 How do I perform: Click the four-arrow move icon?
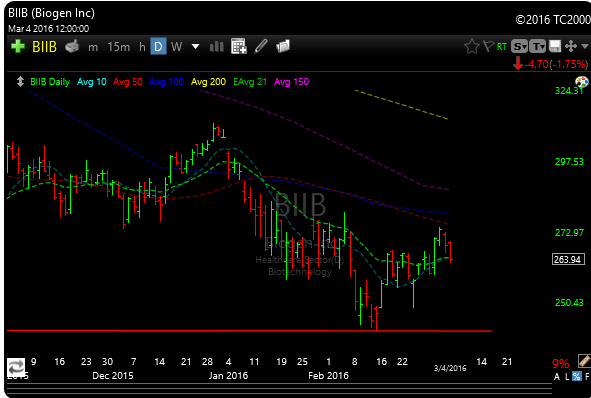pyautogui.click(x=571, y=46)
